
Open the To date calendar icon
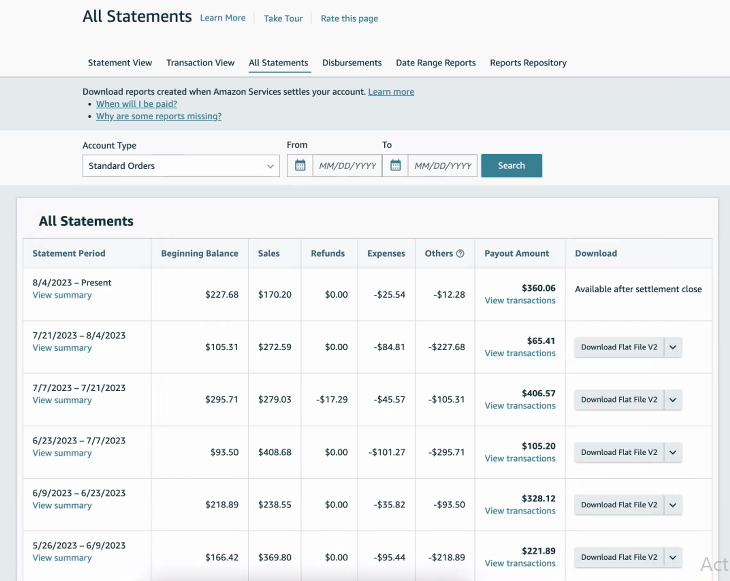click(396, 166)
